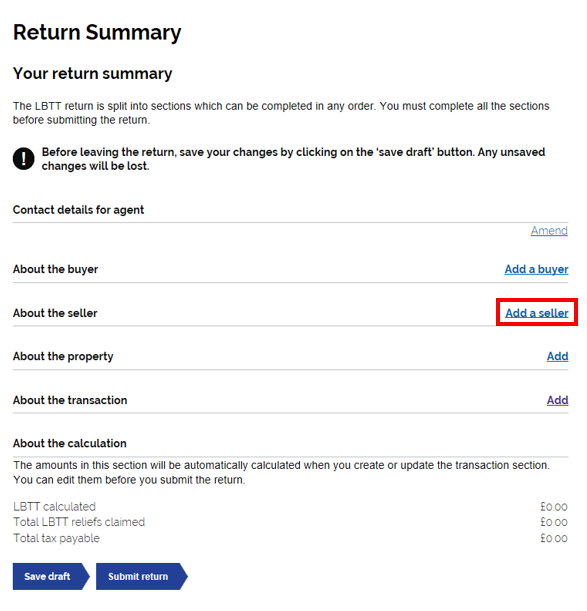
Task: Click the bold save draft warning message
Action: pyautogui.click(x=293, y=159)
